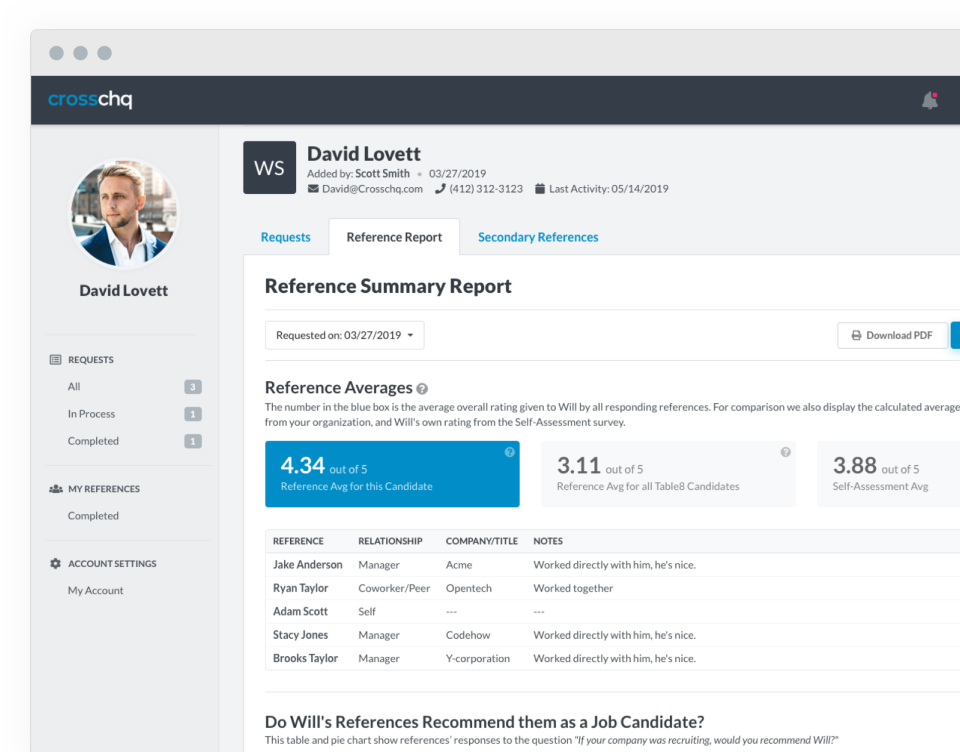This screenshot has width=960, height=752.
Task: Click the help icon beside Reference Averages
Action: (x=422, y=389)
